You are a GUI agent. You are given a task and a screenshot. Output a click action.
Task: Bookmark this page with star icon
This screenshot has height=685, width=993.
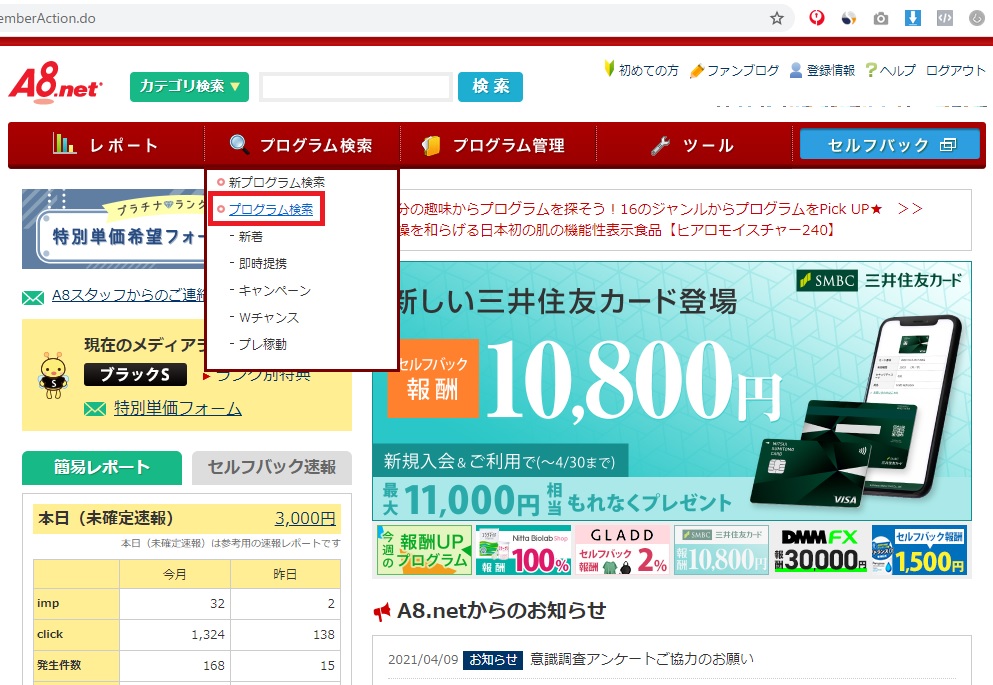click(777, 18)
